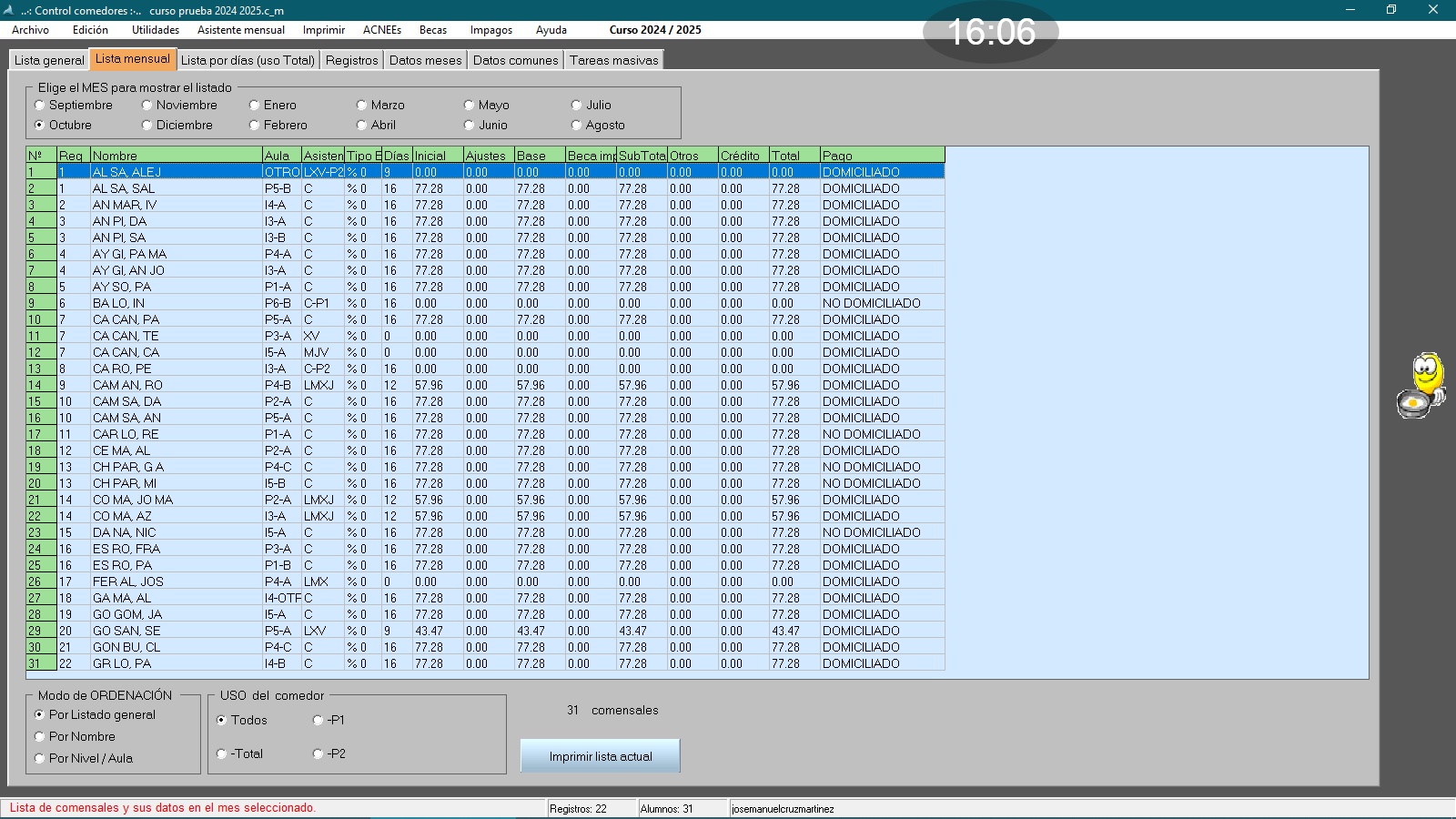Select the Octubre month option

(64, 125)
